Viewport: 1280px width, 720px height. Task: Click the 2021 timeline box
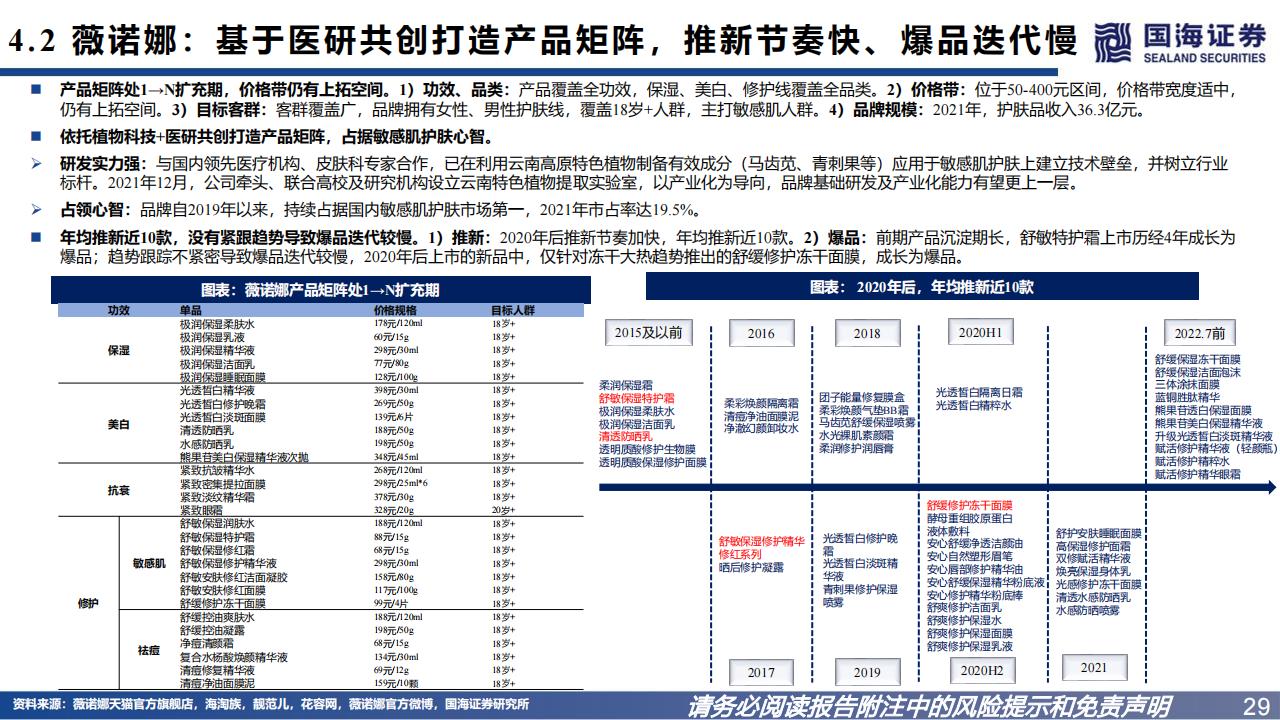point(1092,667)
